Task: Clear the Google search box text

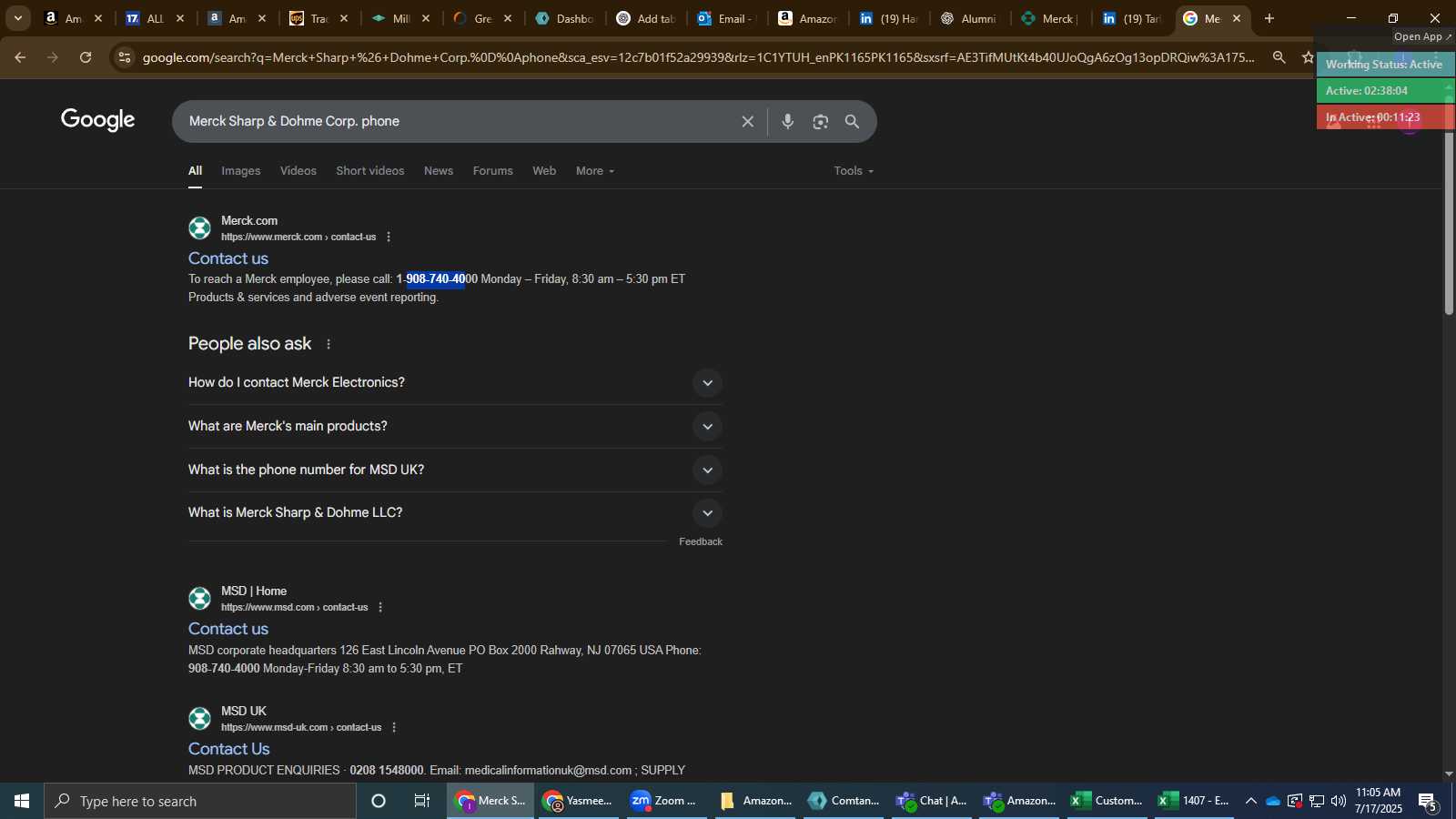Action: point(747,122)
